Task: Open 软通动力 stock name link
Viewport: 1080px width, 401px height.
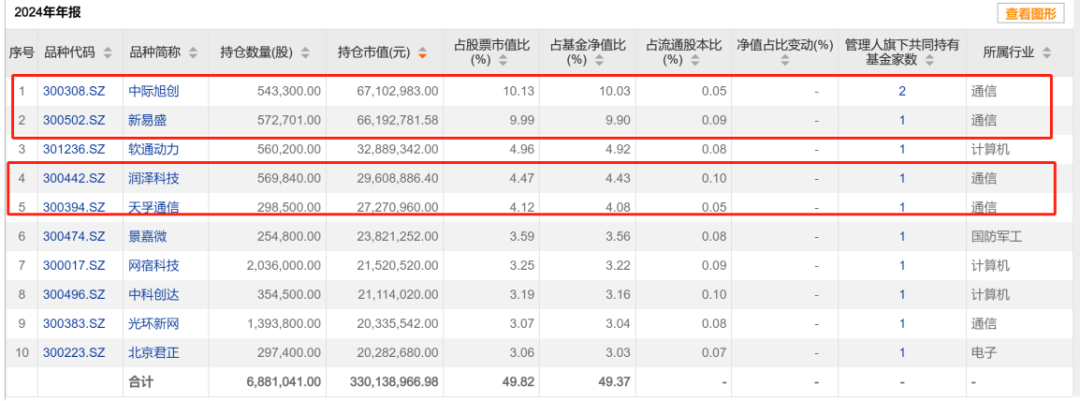Action: 154,150
